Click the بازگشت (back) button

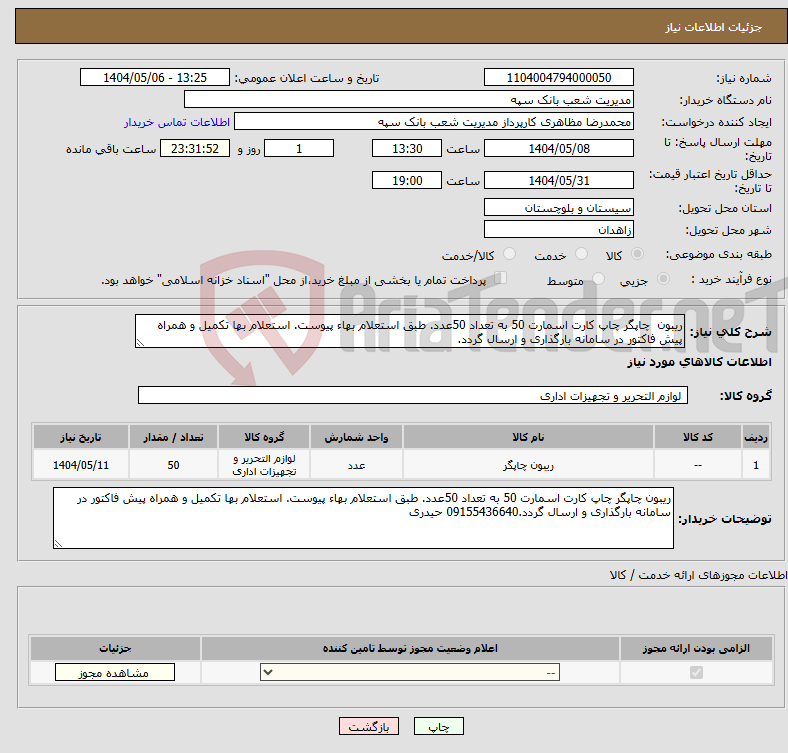[x=369, y=727]
